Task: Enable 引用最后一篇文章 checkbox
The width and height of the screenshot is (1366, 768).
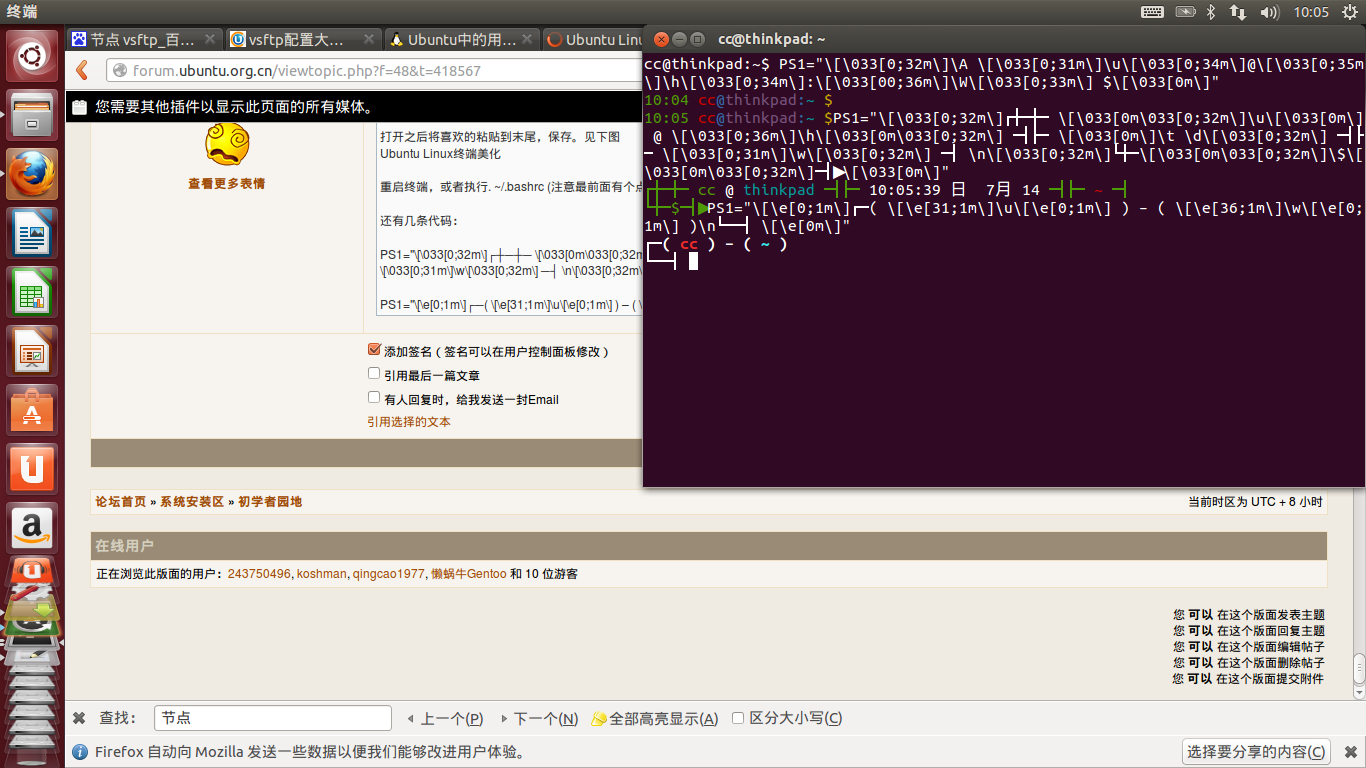Action: pos(374,374)
